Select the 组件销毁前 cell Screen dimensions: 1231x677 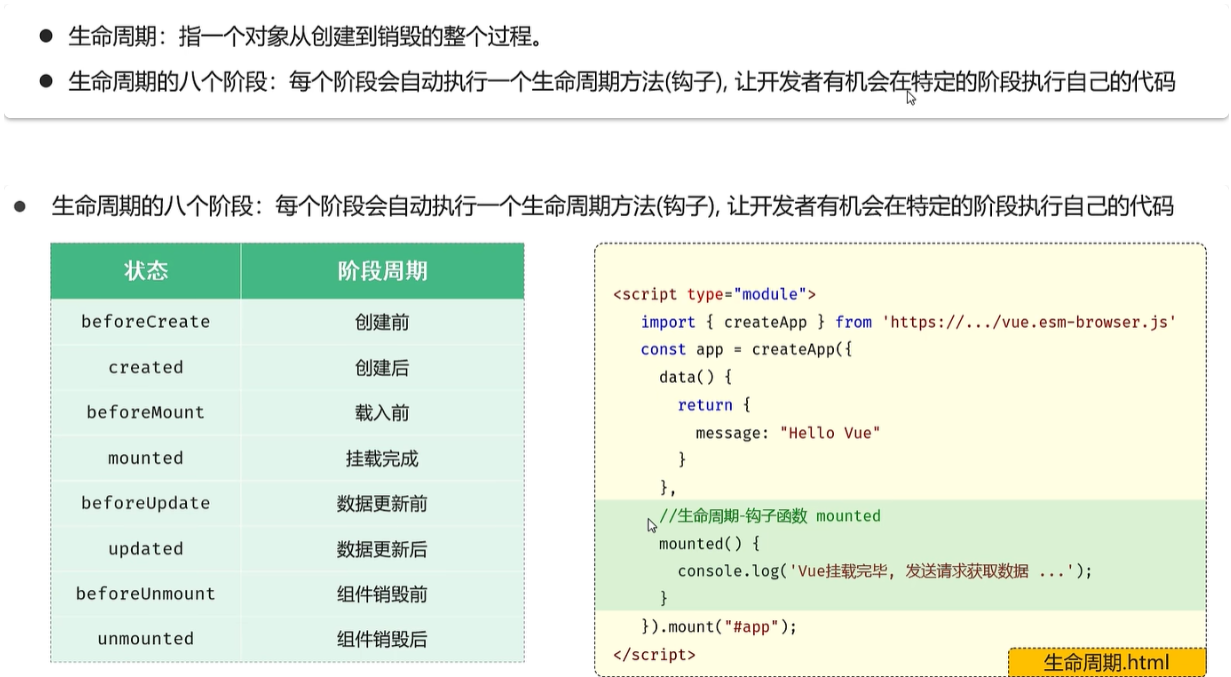tap(382, 594)
